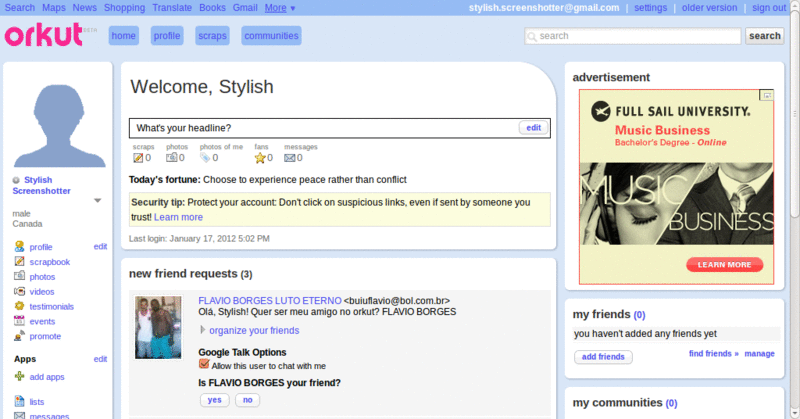Open the scrapbook link in sidebar

(49, 262)
